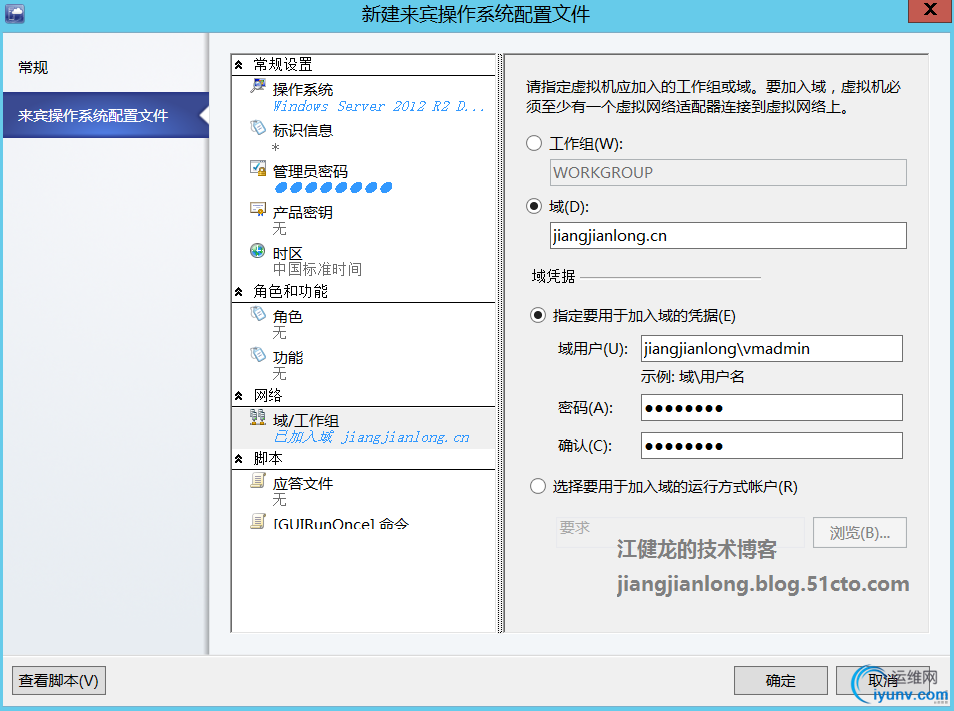Collapse the Scripts (脚本) section

pyautogui.click(x=239, y=459)
